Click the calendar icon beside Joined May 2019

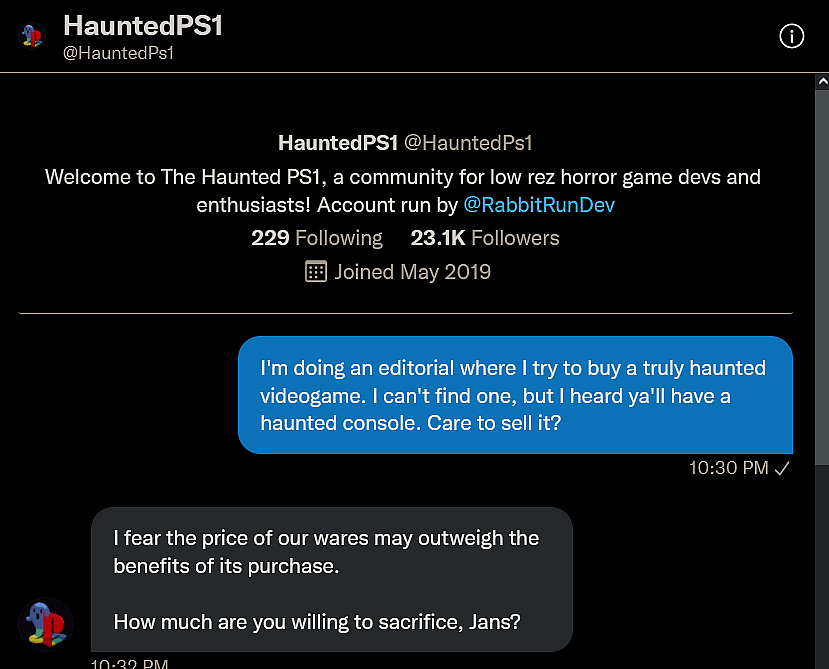click(316, 272)
